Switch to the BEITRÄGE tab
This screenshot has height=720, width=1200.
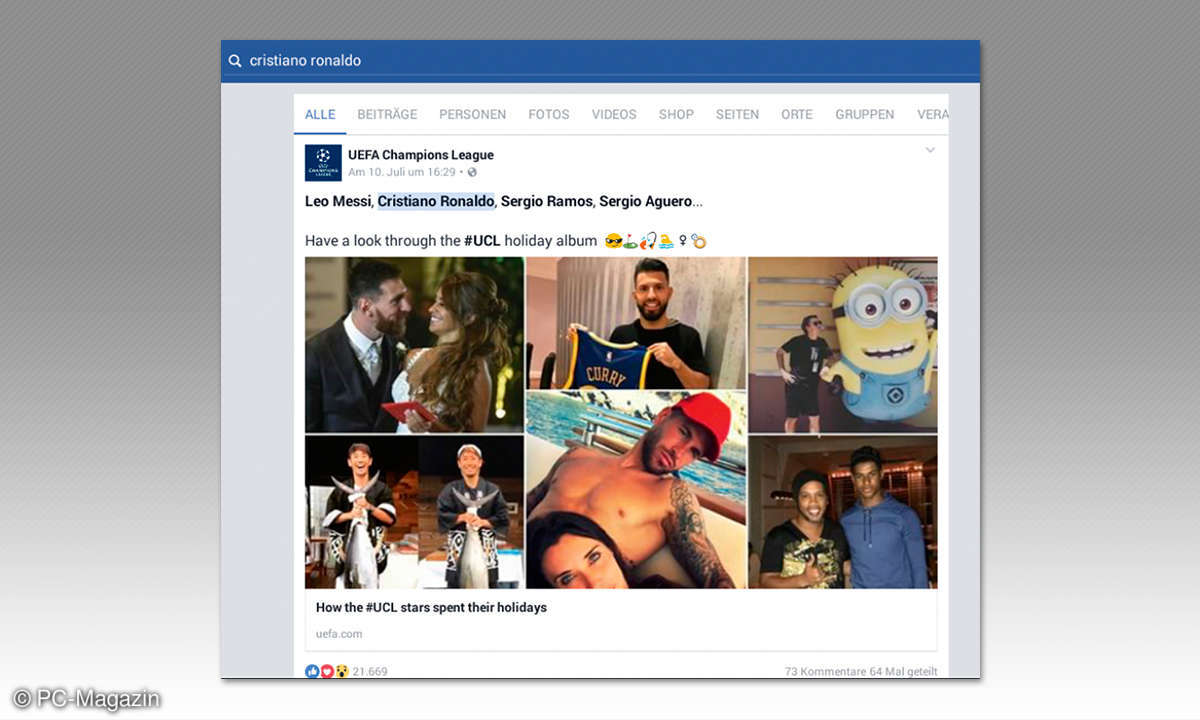[387, 115]
